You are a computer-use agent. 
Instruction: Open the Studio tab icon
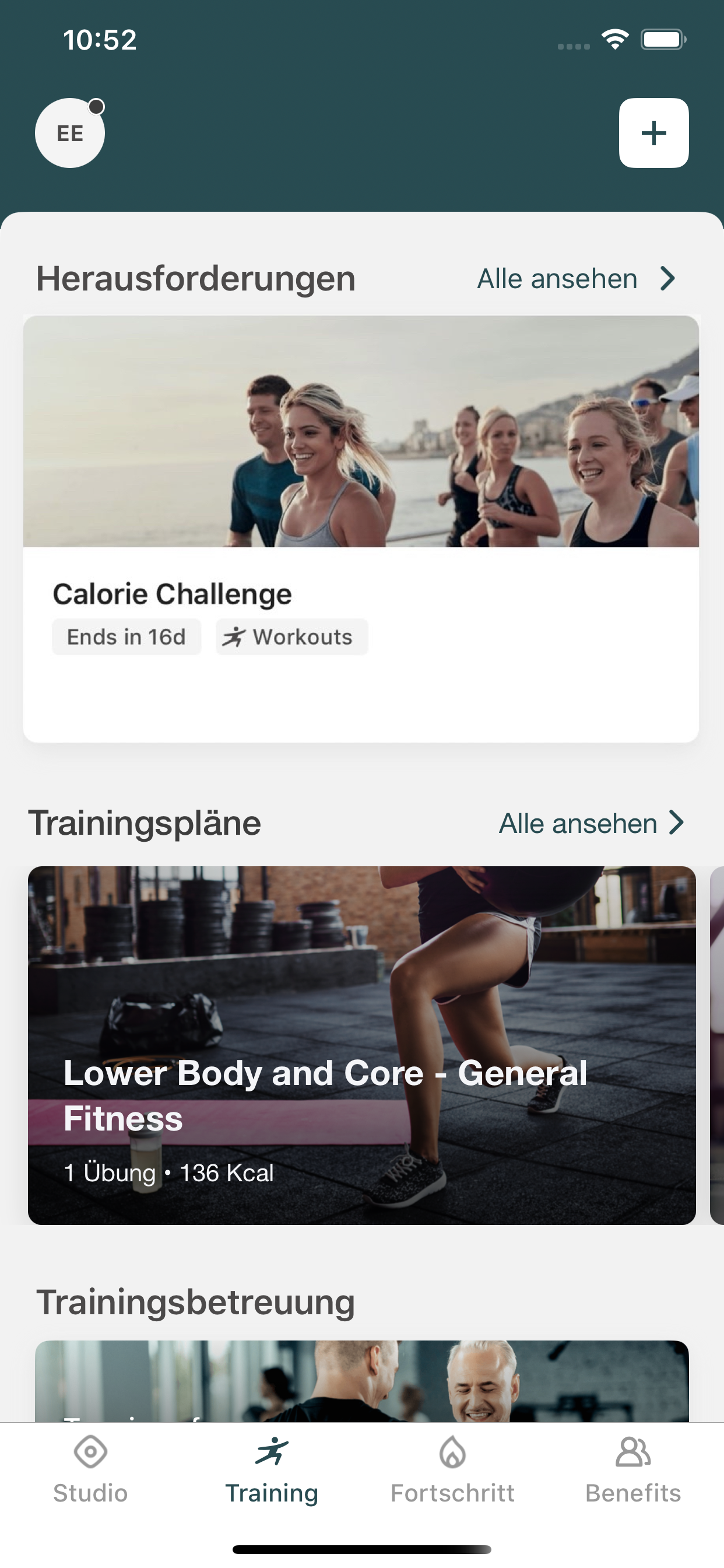click(x=90, y=1452)
